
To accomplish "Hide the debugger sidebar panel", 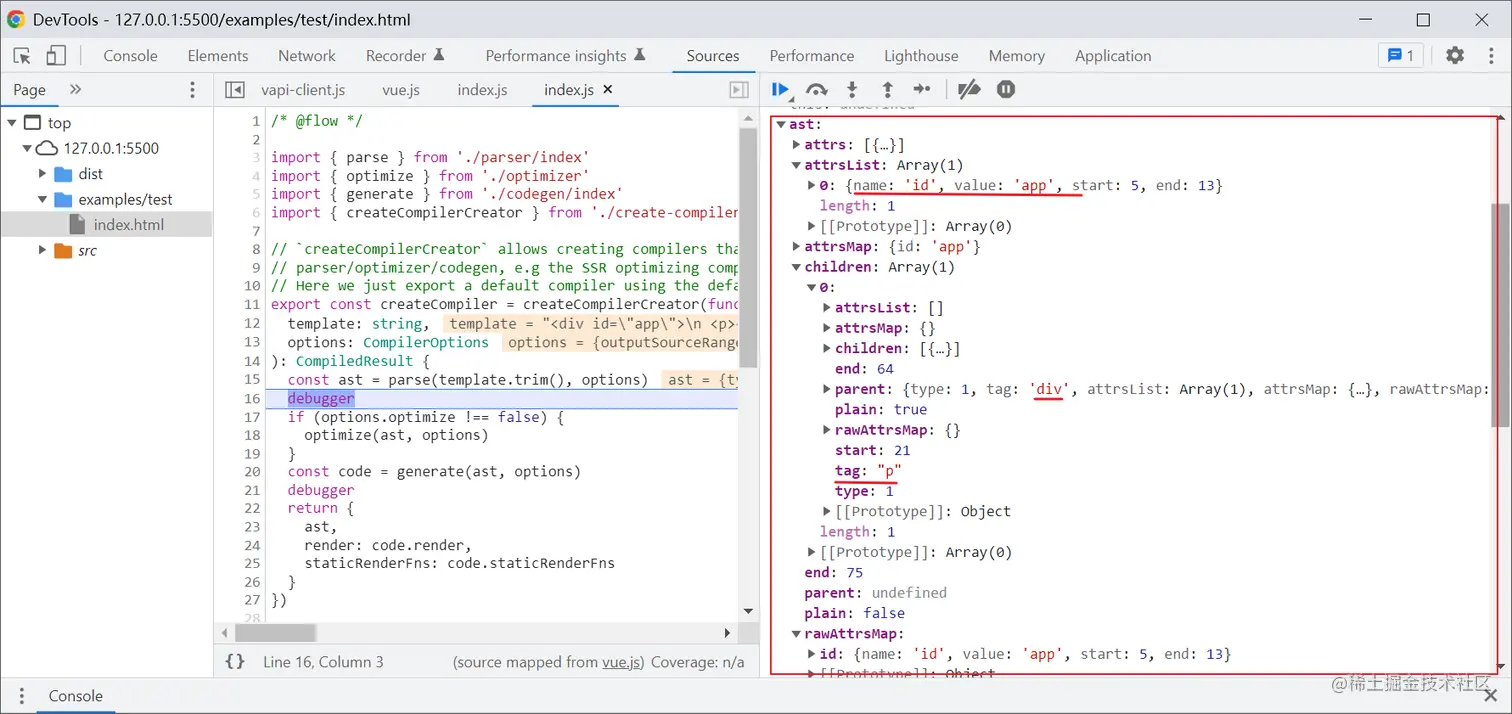I will point(739,90).
